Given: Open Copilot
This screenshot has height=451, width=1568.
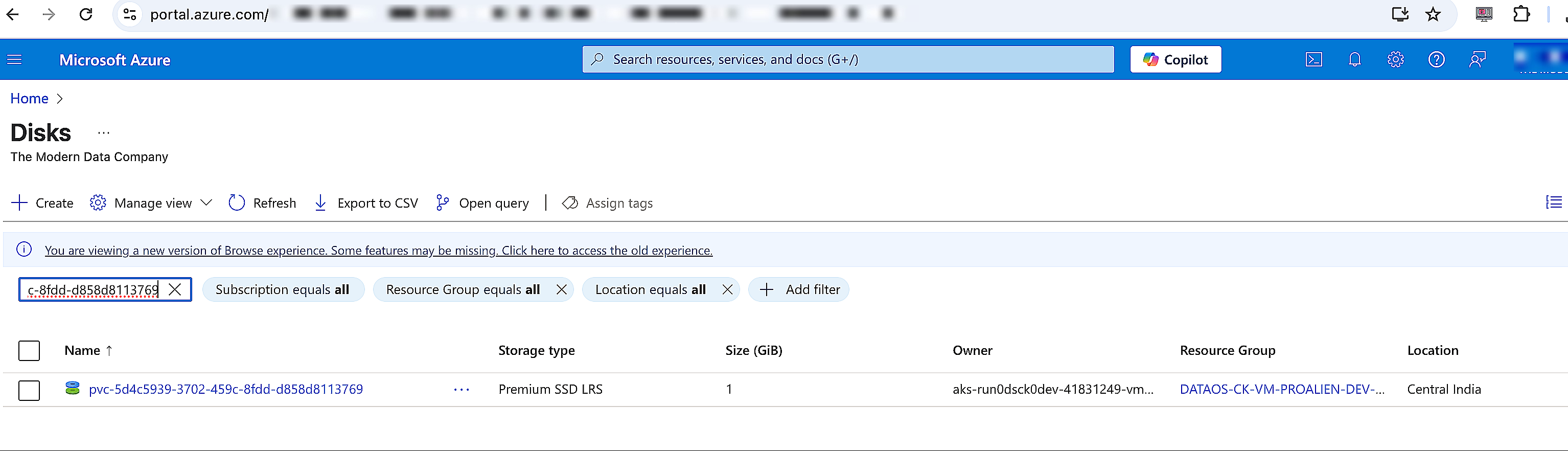Looking at the screenshot, I should click(1175, 60).
